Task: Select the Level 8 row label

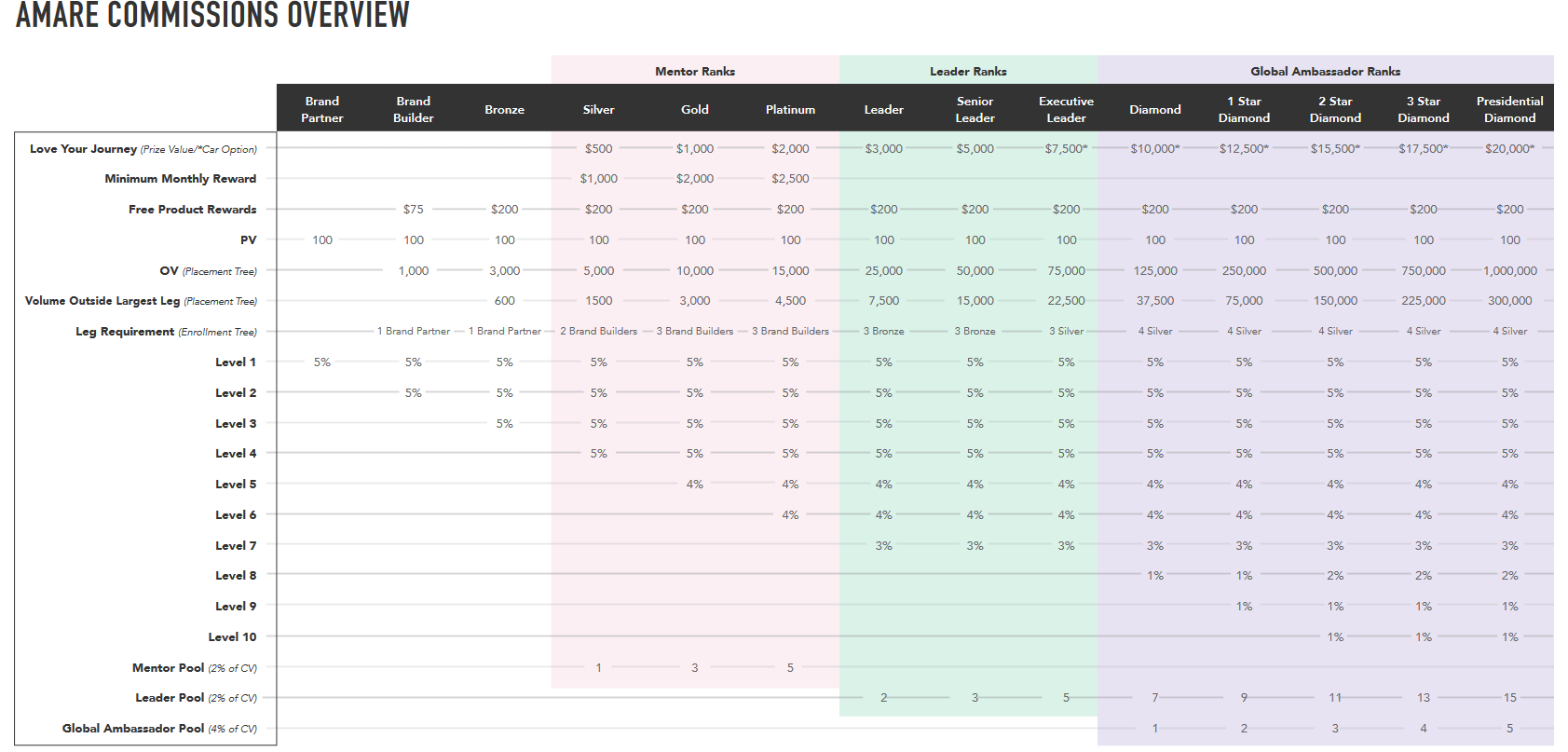Action: click(236, 576)
